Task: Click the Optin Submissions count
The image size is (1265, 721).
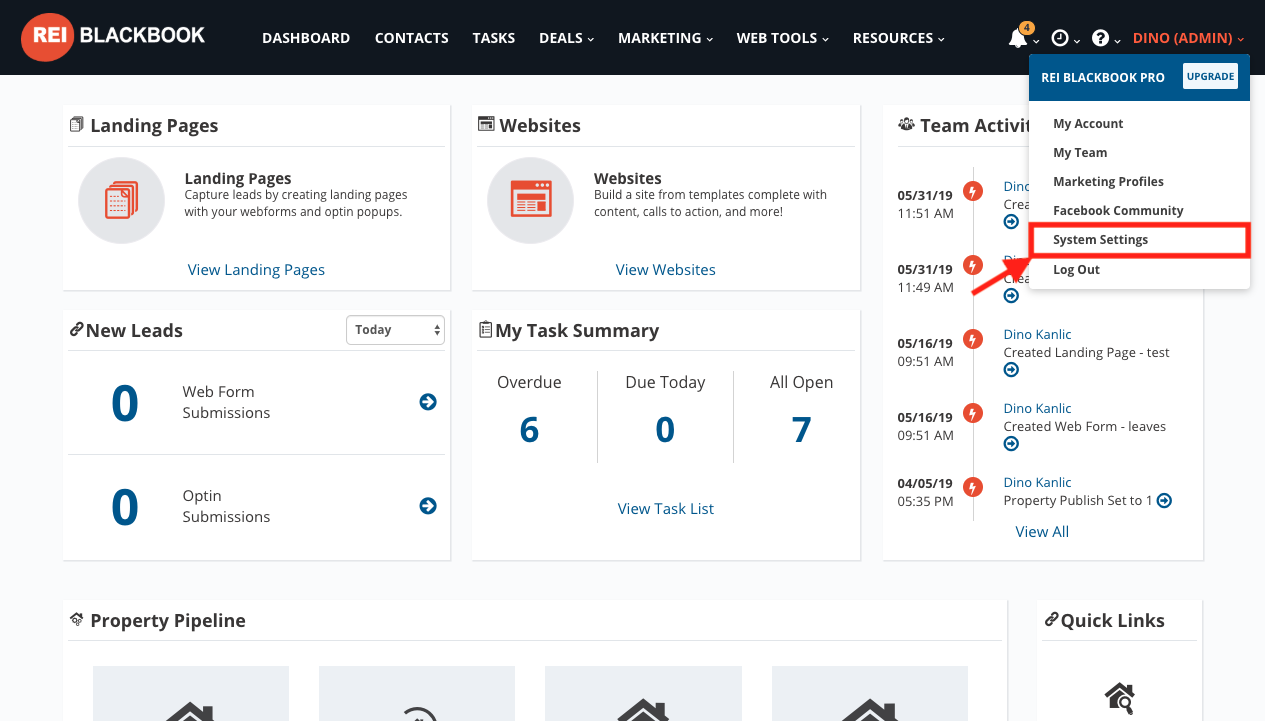Action: click(125, 507)
